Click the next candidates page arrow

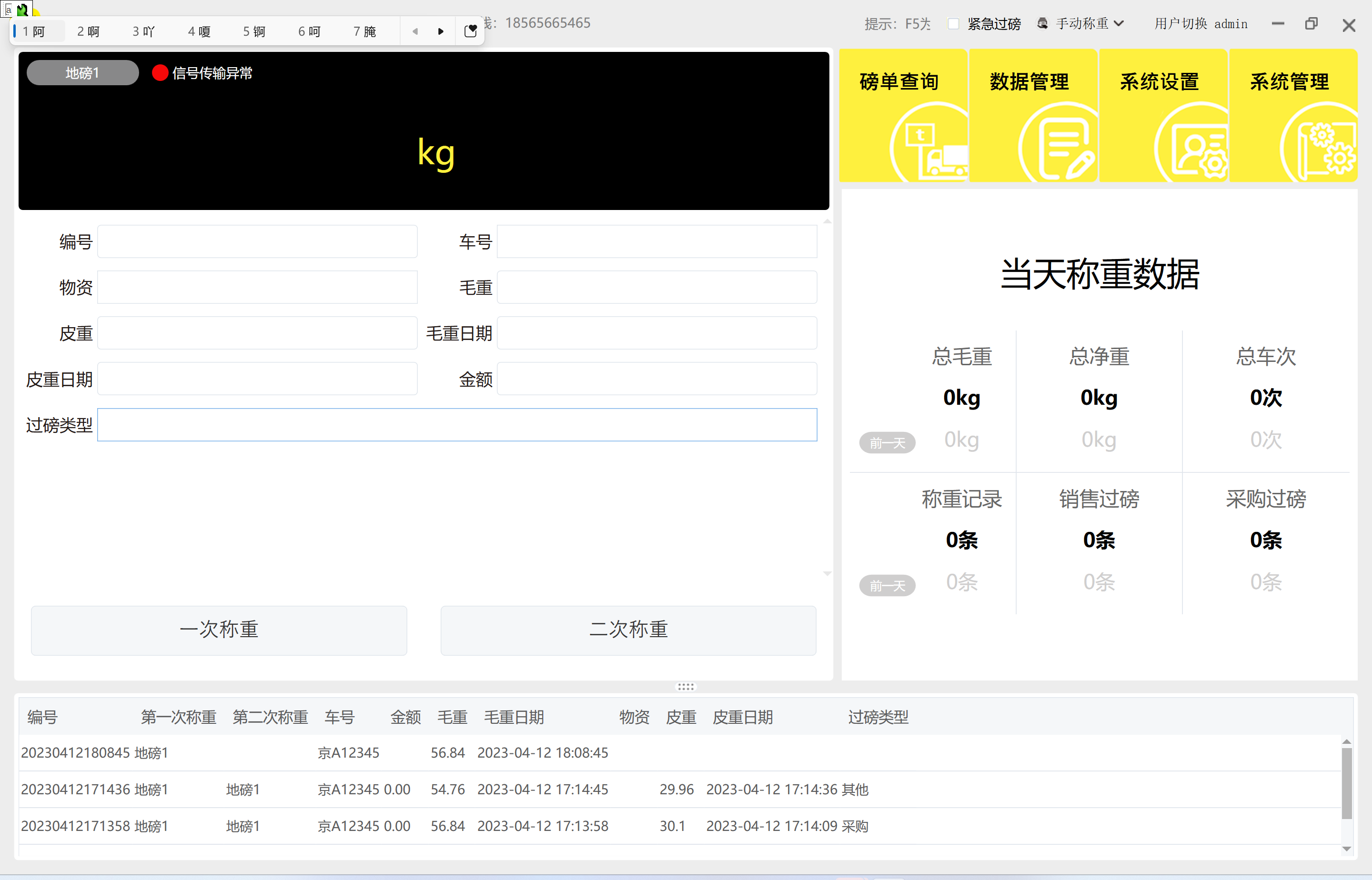(x=440, y=31)
